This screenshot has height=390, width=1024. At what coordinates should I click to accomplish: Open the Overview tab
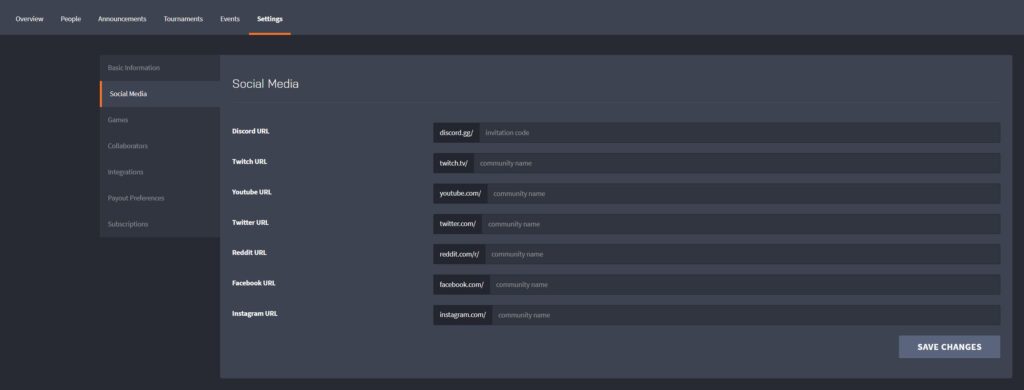[29, 19]
